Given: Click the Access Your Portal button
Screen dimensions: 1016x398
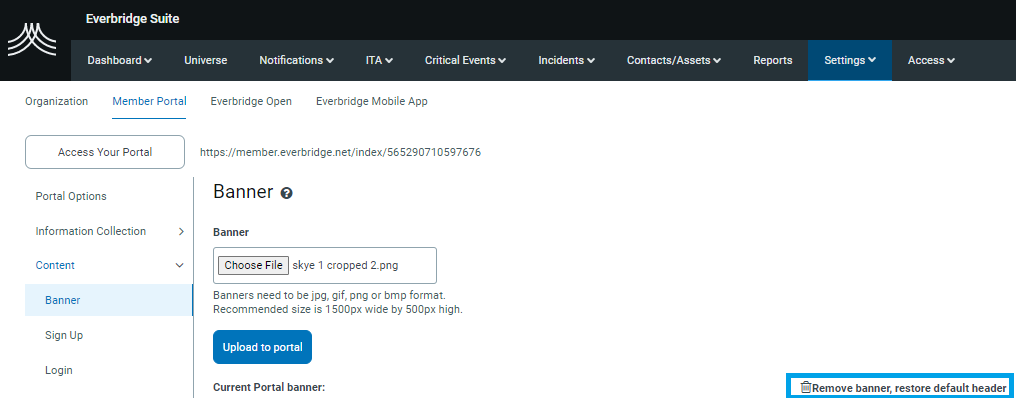Looking at the screenshot, I should [x=105, y=152].
